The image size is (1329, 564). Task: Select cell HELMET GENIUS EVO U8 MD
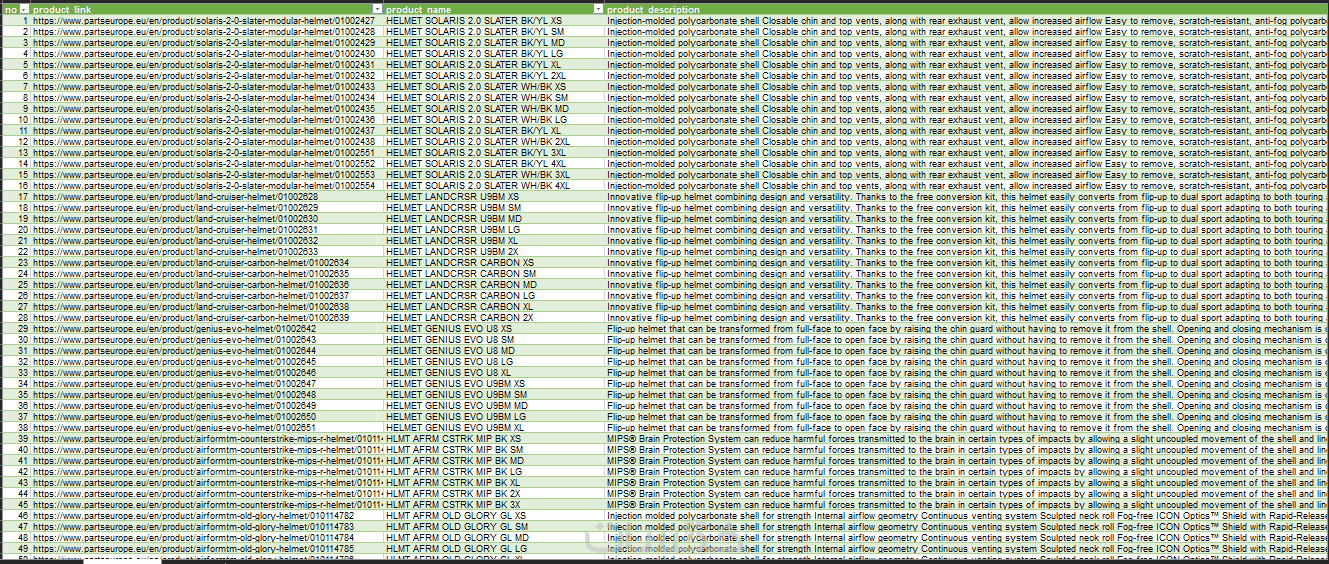pos(494,350)
